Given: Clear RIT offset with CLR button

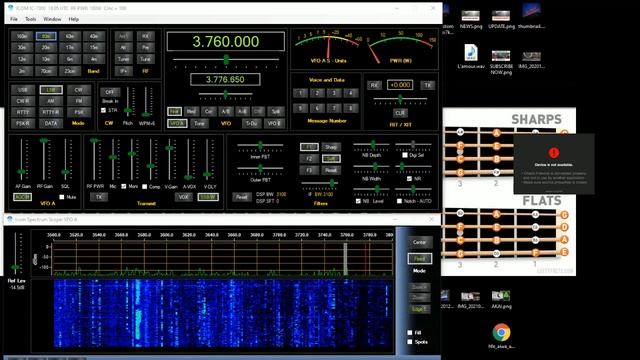Looking at the screenshot, I should [x=400, y=113].
